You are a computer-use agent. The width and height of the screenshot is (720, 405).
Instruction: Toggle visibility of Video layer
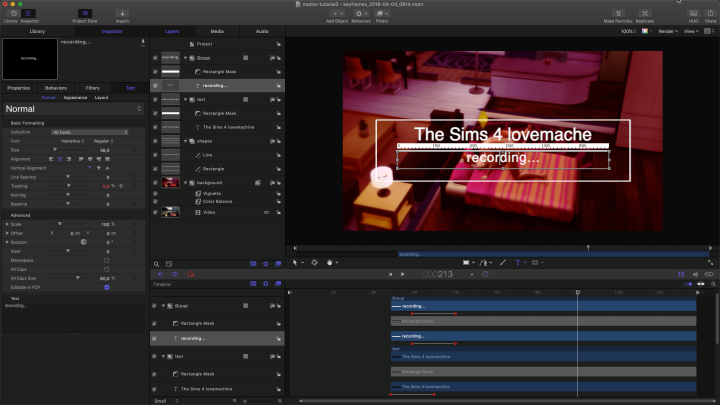(x=155, y=213)
